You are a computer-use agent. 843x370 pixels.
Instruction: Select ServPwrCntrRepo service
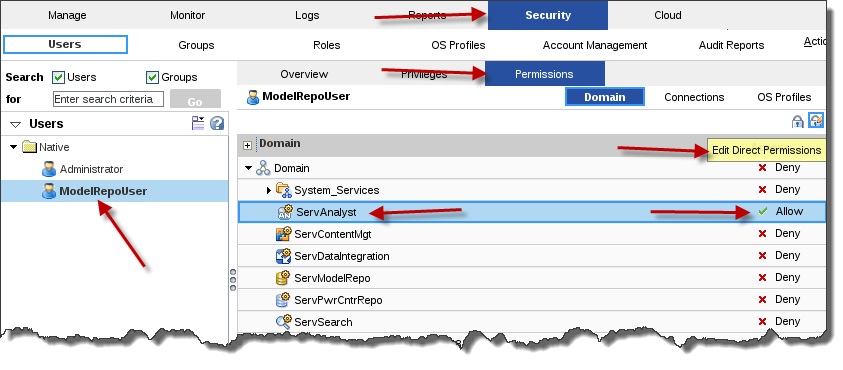pos(338,300)
